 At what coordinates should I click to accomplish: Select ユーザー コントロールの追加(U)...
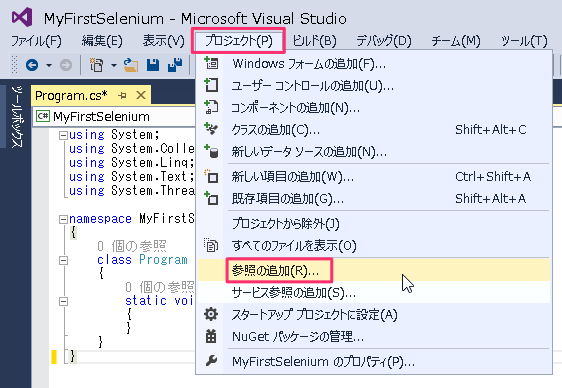[374, 86]
